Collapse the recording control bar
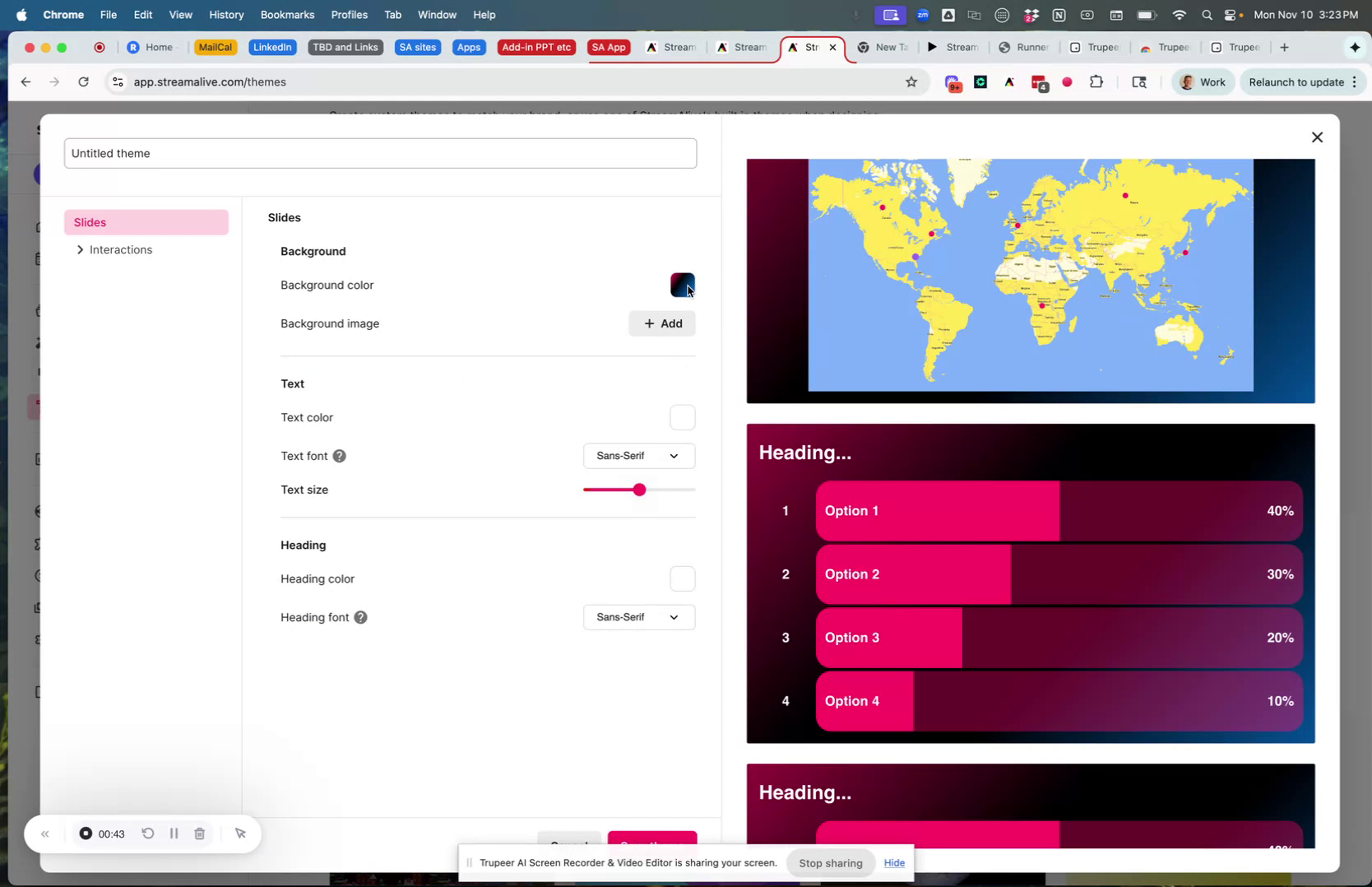Image resolution: width=1372 pixels, height=887 pixels. [x=45, y=834]
